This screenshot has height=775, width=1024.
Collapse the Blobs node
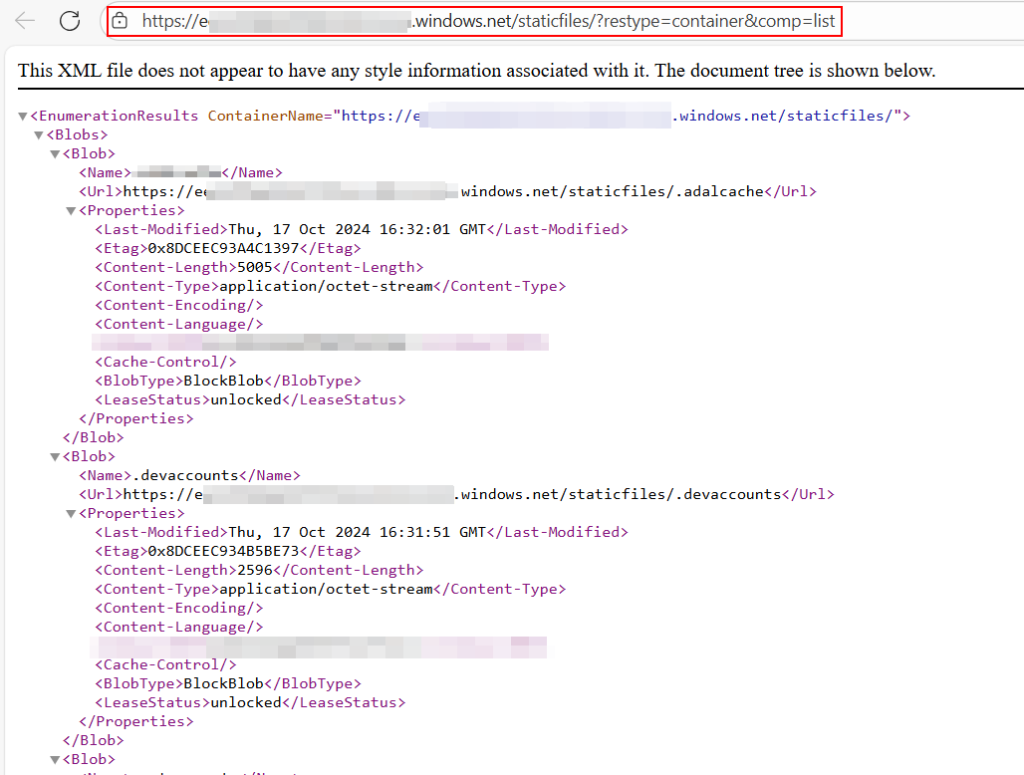(39, 135)
